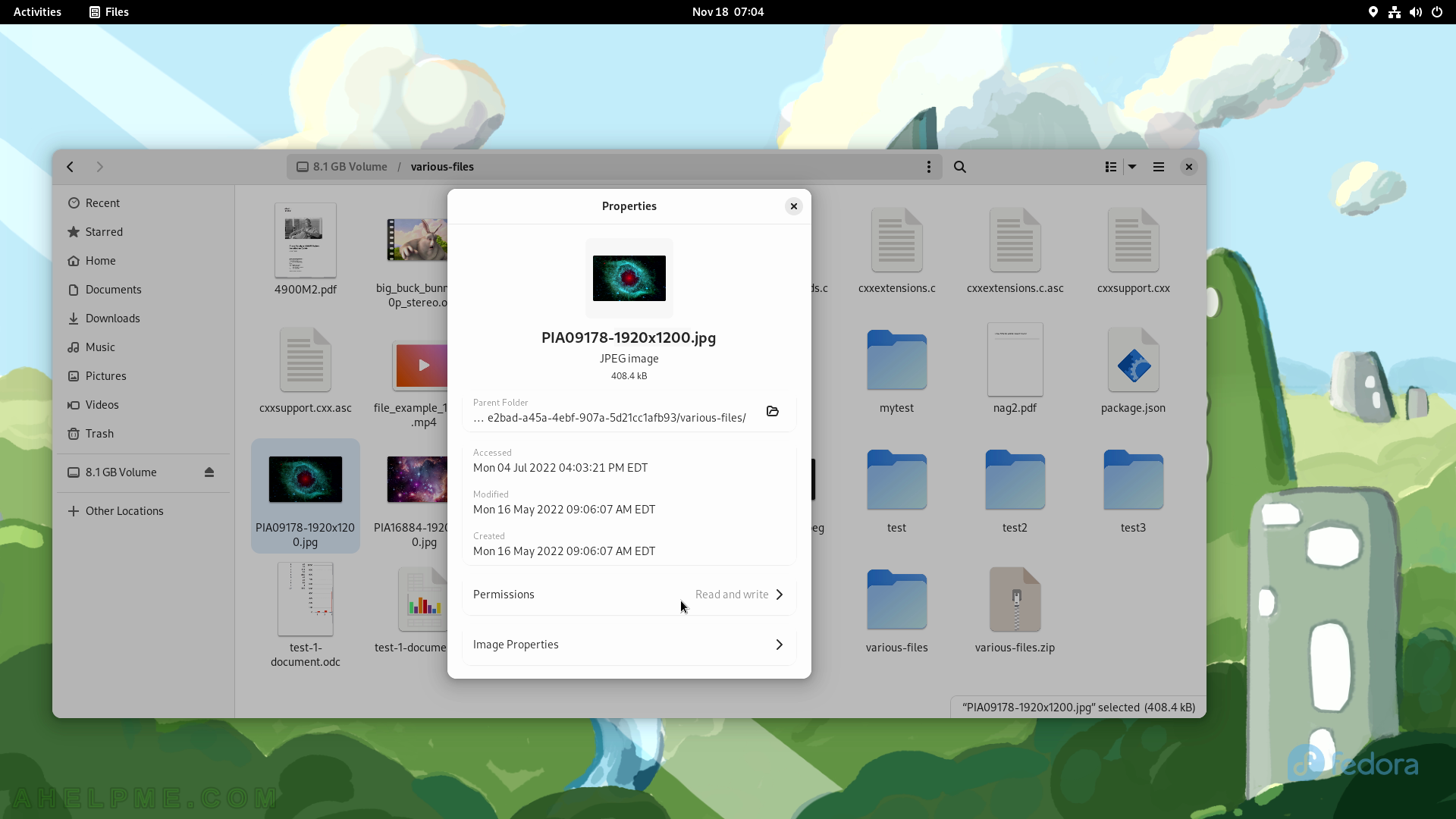Click the Accessed date value

pos(560,468)
